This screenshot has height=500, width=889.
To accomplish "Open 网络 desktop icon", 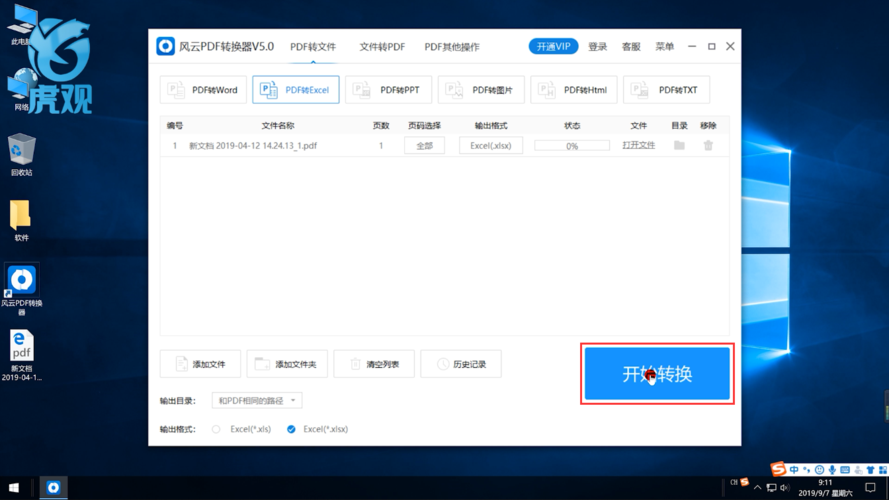I will (22, 90).
